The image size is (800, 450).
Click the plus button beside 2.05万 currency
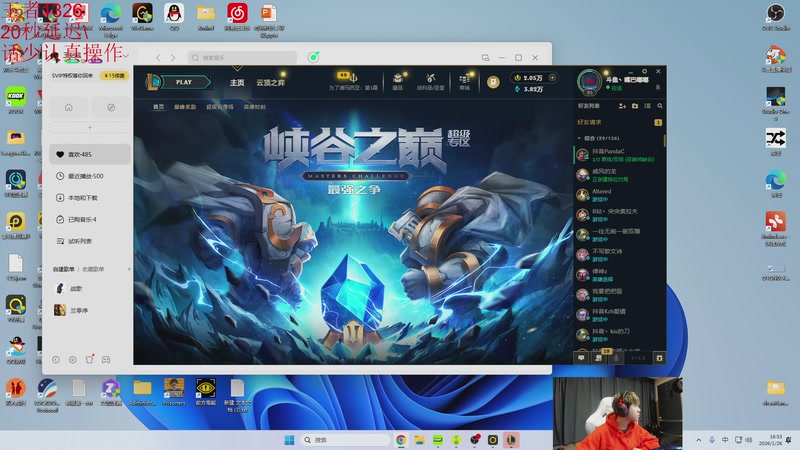point(552,78)
